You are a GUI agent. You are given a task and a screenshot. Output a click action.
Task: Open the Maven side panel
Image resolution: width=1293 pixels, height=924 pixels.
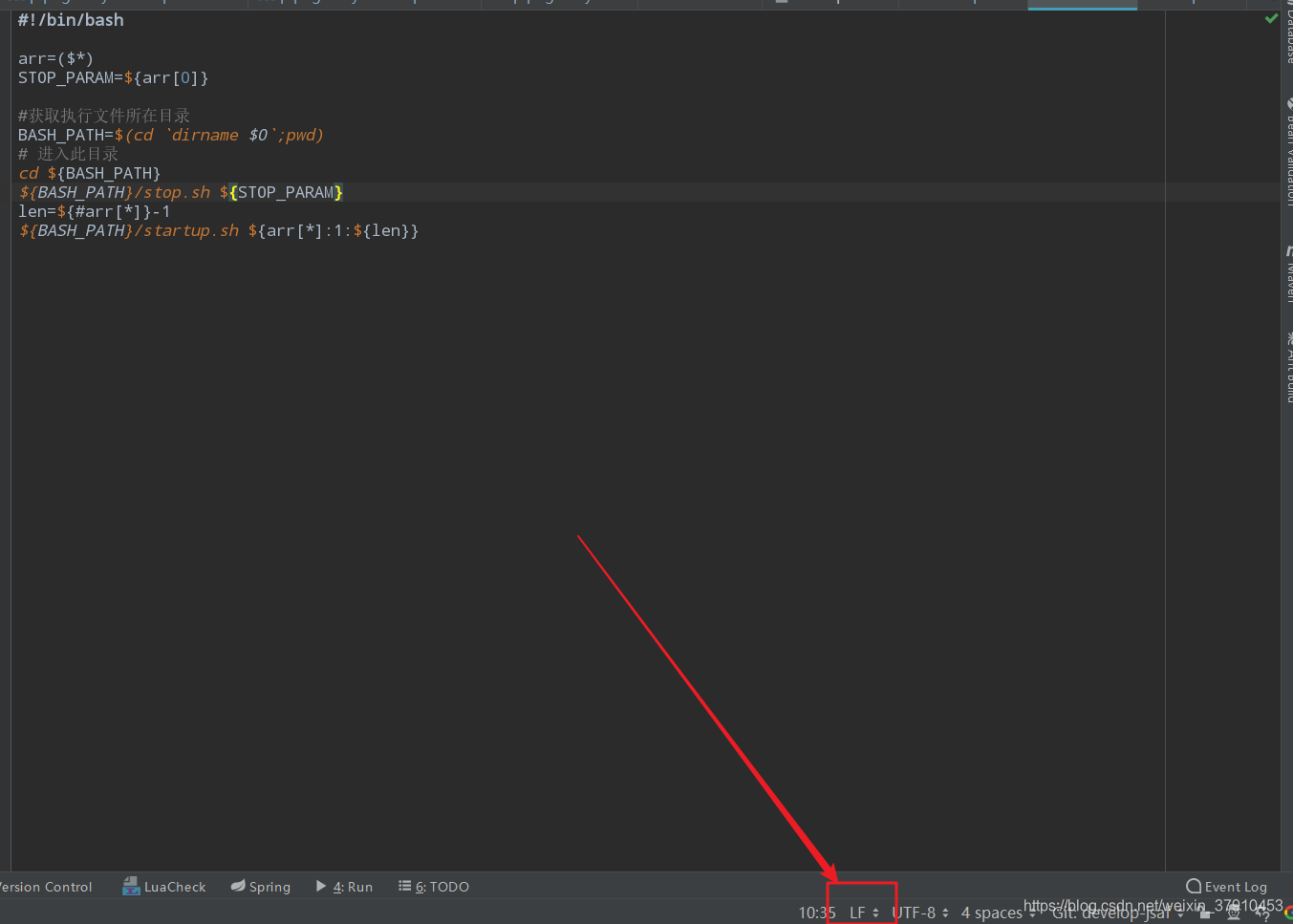(x=1287, y=274)
